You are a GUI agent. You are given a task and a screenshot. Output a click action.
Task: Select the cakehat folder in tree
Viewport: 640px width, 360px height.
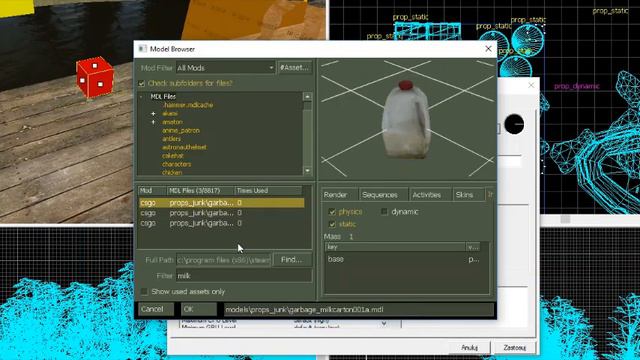(173, 156)
